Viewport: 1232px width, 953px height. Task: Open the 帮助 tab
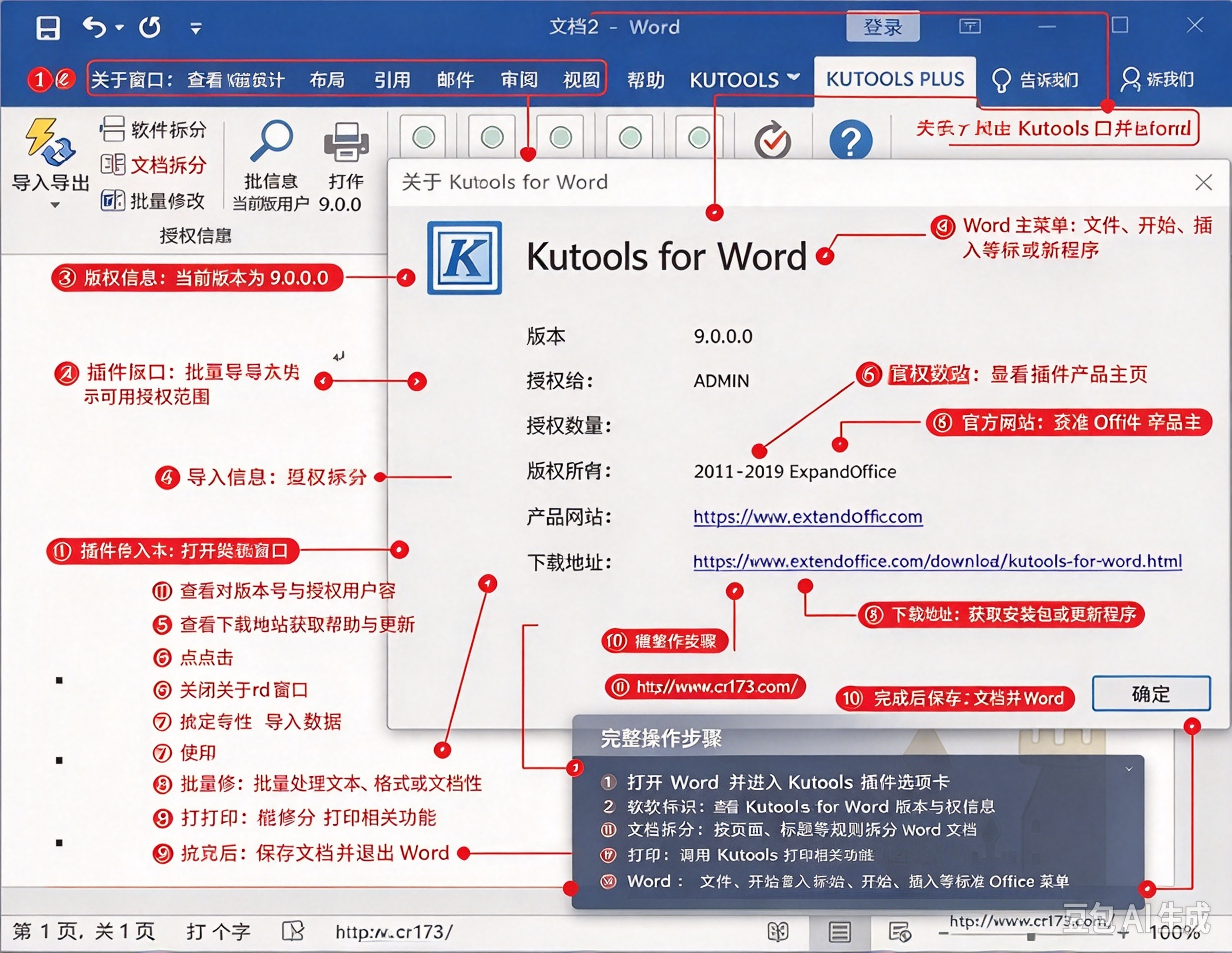[x=646, y=80]
